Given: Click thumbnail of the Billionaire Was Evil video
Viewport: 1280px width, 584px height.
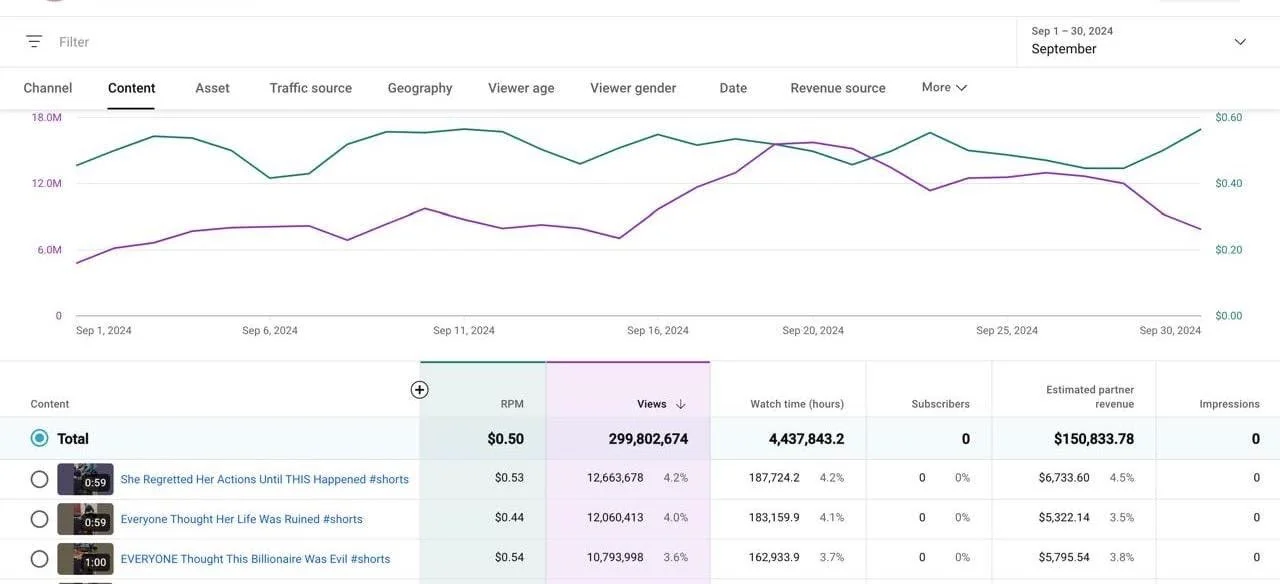Looking at the screenshot, I should tap(85, 559).
